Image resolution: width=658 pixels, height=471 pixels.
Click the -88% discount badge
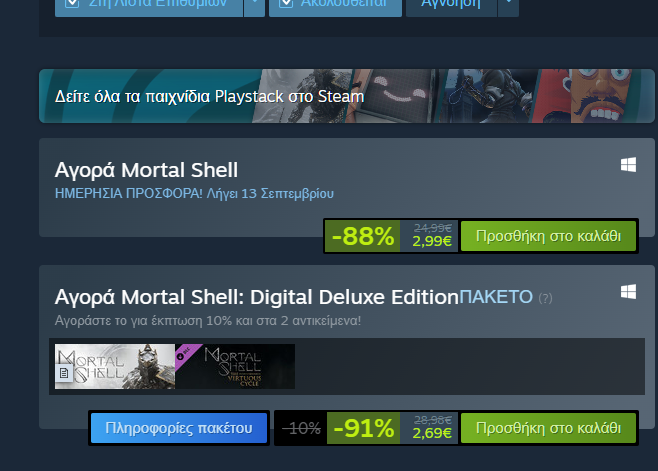[x=363, y=236]
